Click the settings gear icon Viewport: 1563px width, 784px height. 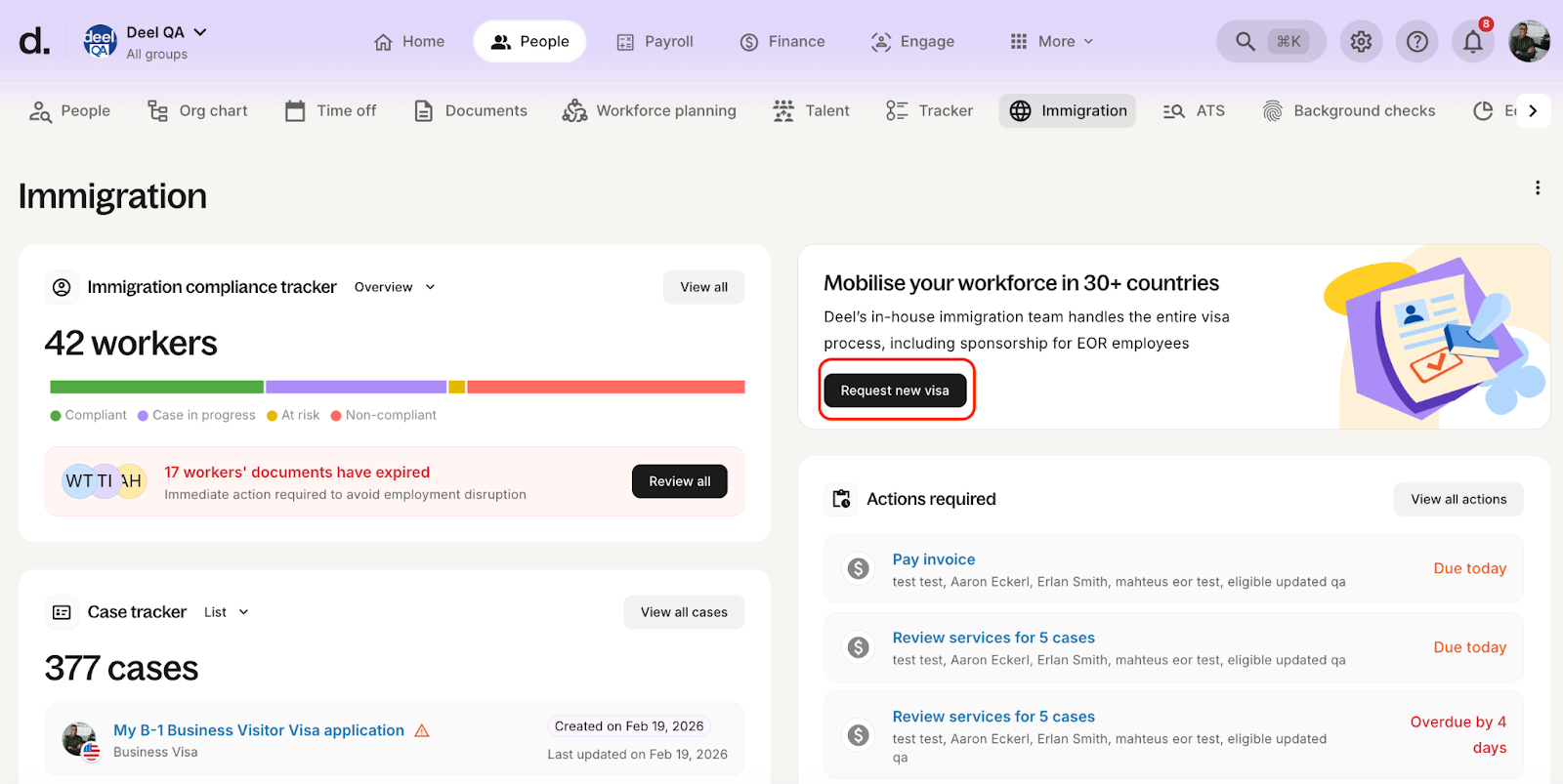point(1361,42)
